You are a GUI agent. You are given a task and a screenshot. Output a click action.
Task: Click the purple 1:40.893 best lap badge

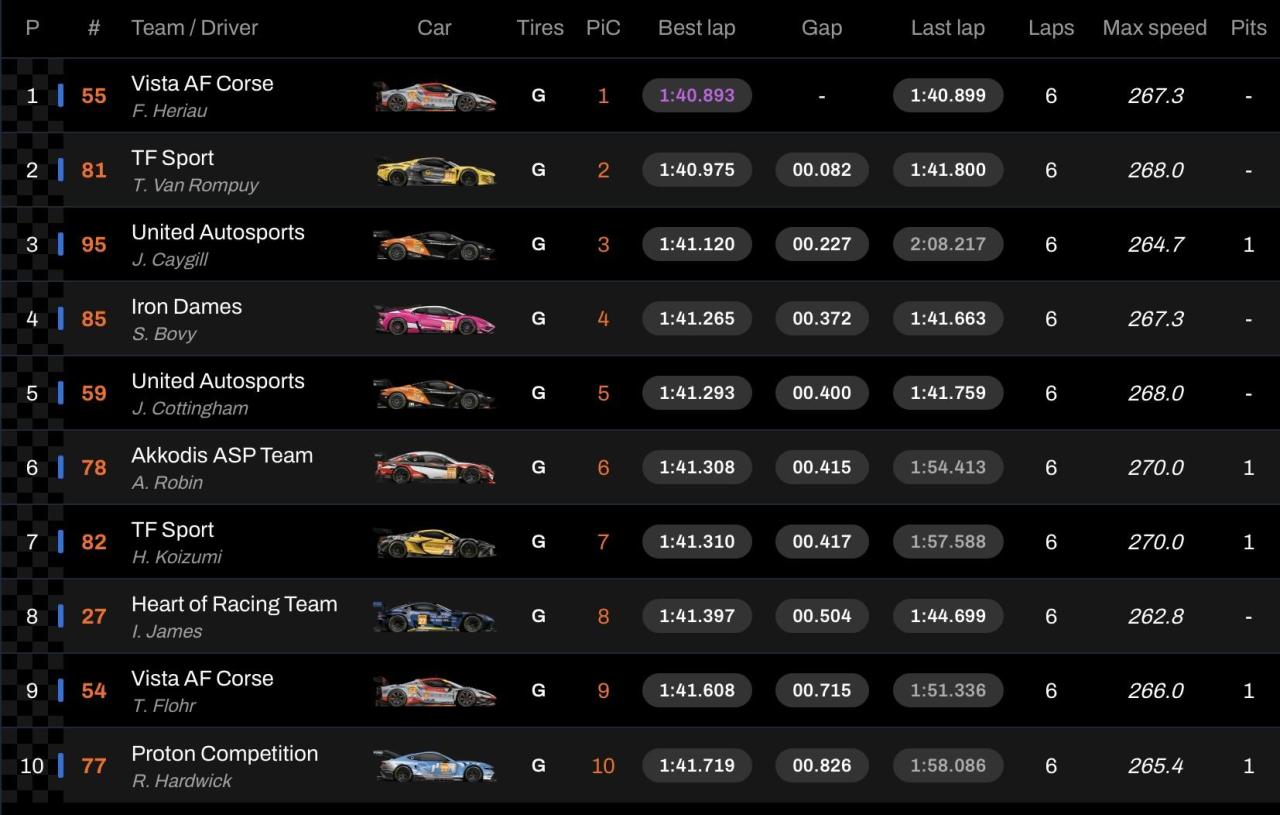(x=697, y=96)
